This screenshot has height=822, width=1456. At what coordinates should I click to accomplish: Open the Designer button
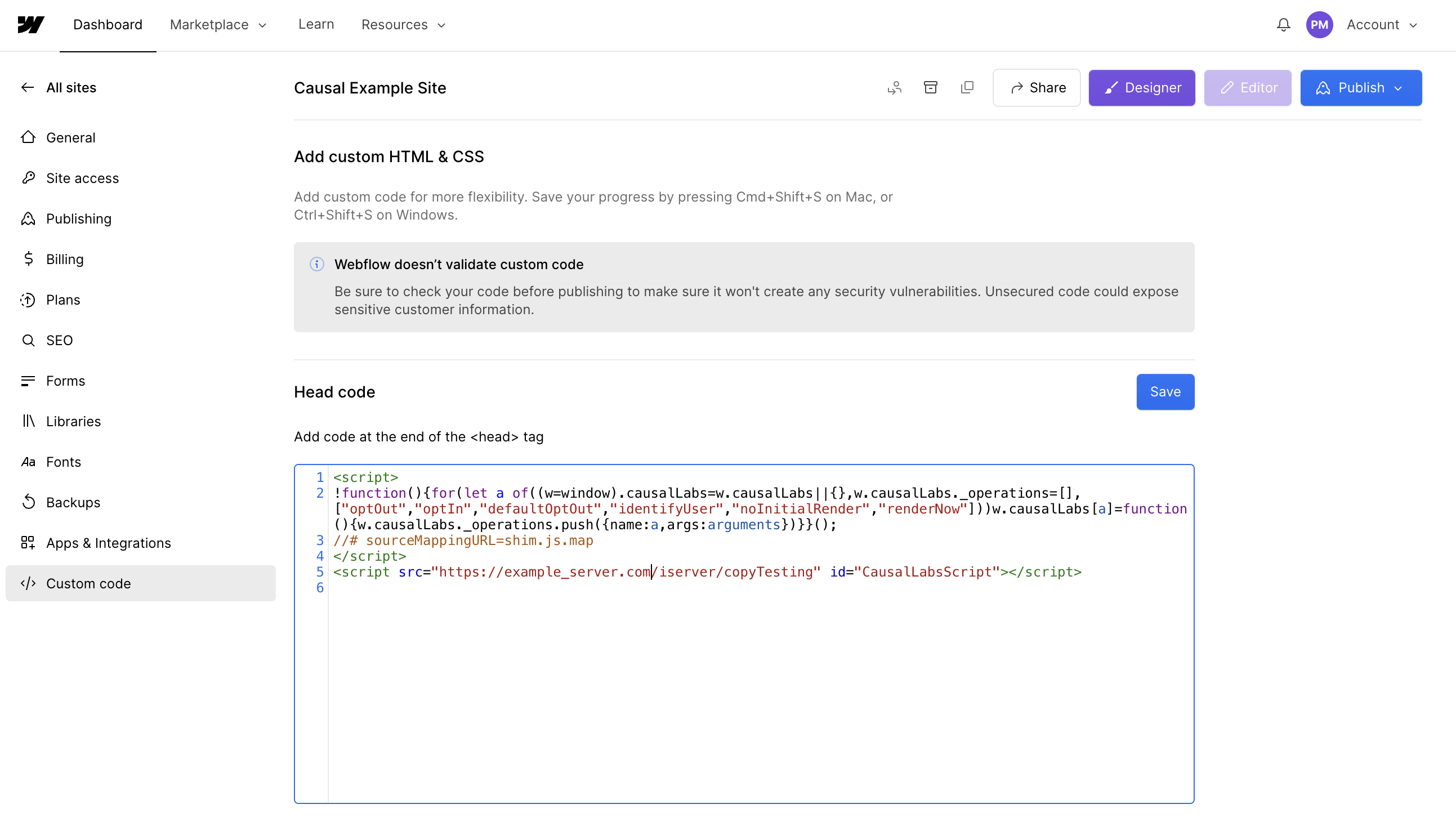(1142, 88)
